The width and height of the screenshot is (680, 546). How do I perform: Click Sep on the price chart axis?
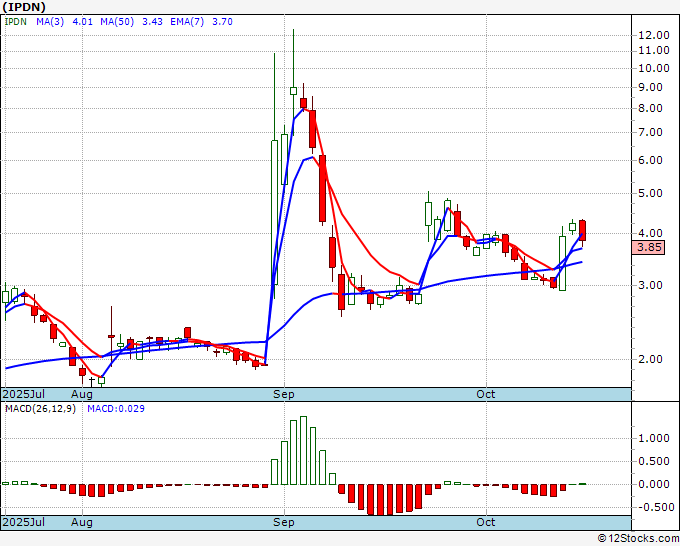tap(284, 394)
